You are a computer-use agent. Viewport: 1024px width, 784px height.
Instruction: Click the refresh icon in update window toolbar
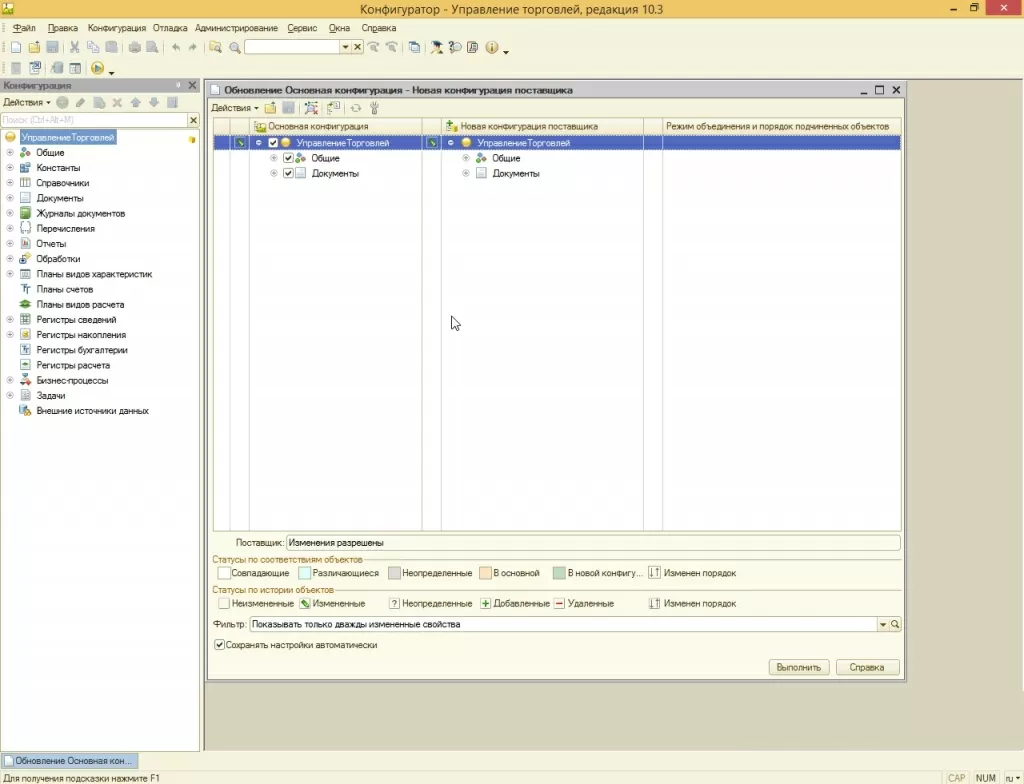[x=355, y=108]
